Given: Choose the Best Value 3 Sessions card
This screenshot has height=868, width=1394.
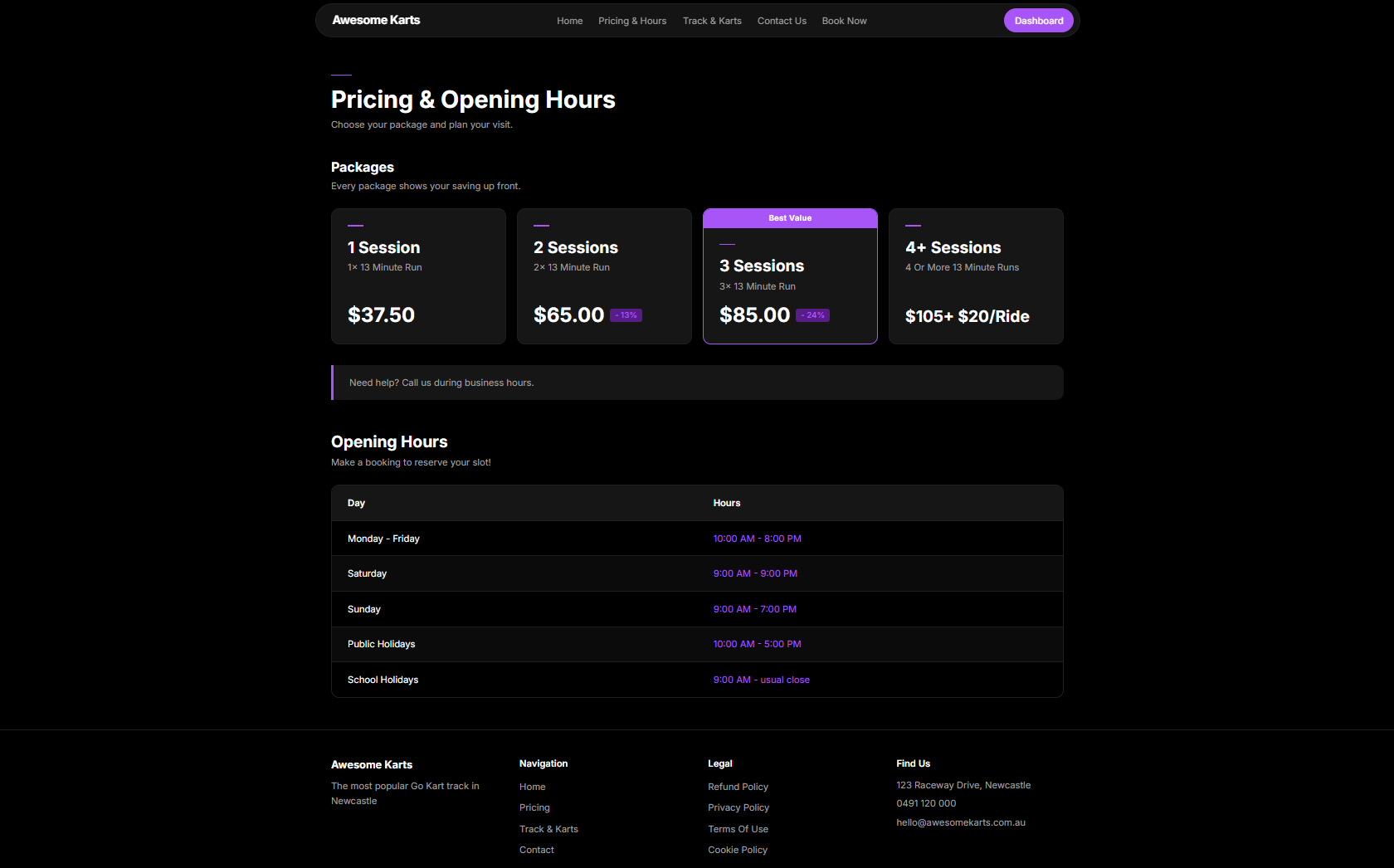Looking at the screenshot, I should tap(790, 276).
